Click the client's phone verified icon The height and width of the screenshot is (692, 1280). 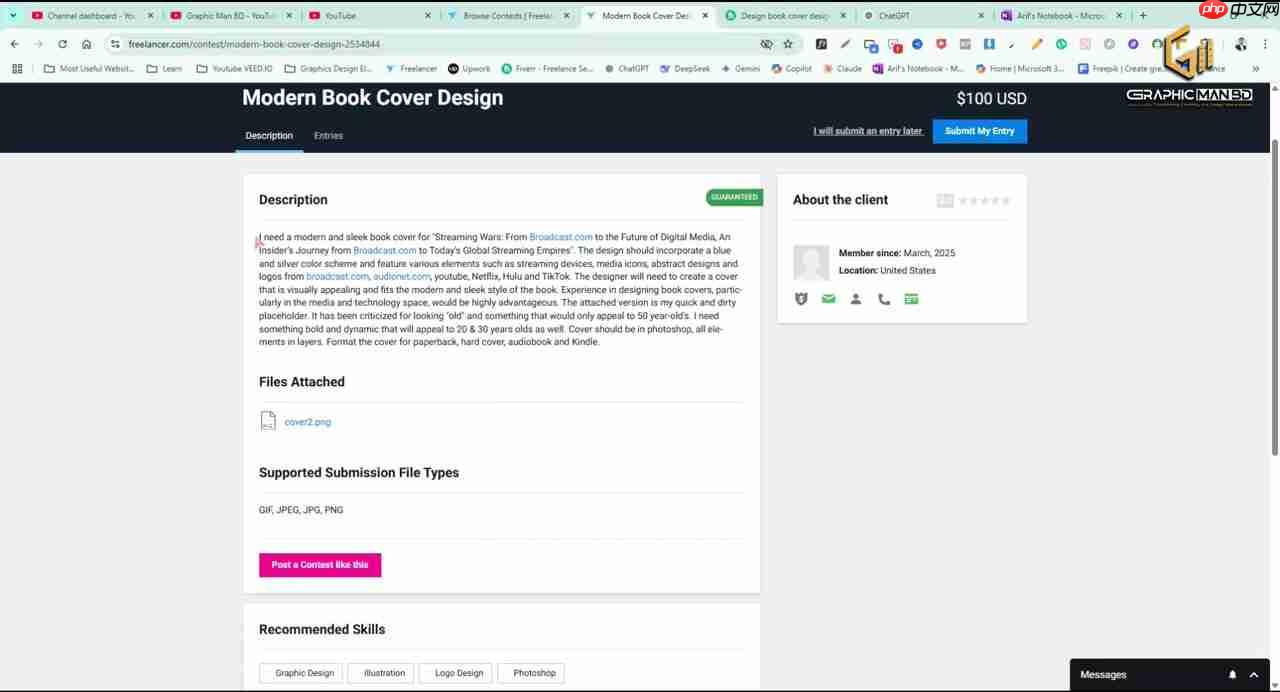tap(884, 299)
